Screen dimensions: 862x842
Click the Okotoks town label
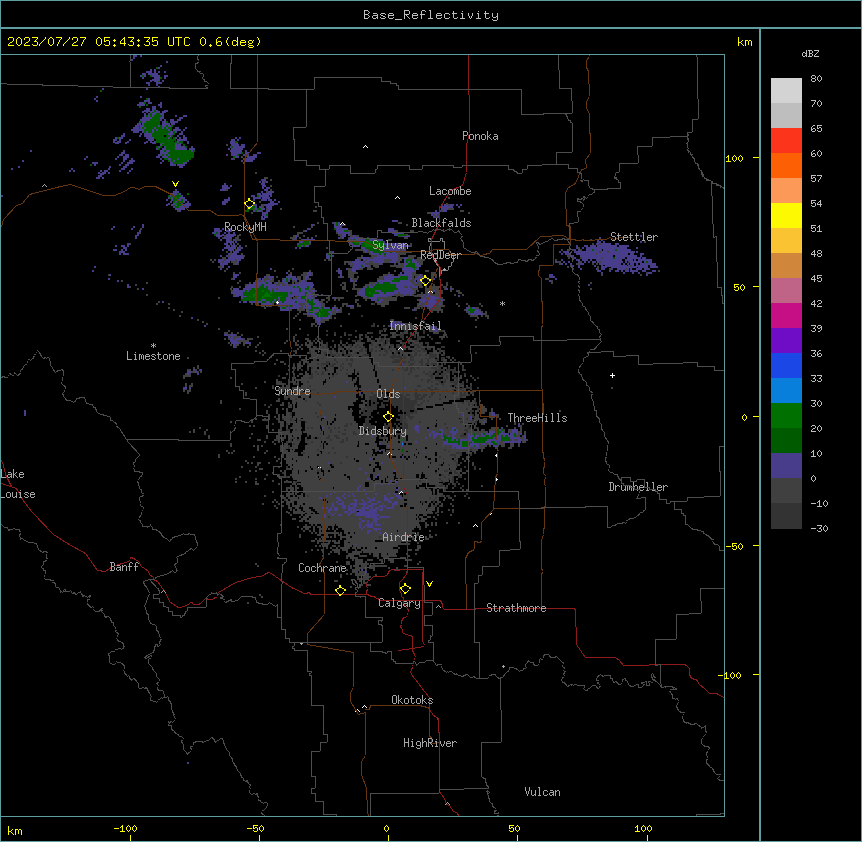click(x=412, y=700)
